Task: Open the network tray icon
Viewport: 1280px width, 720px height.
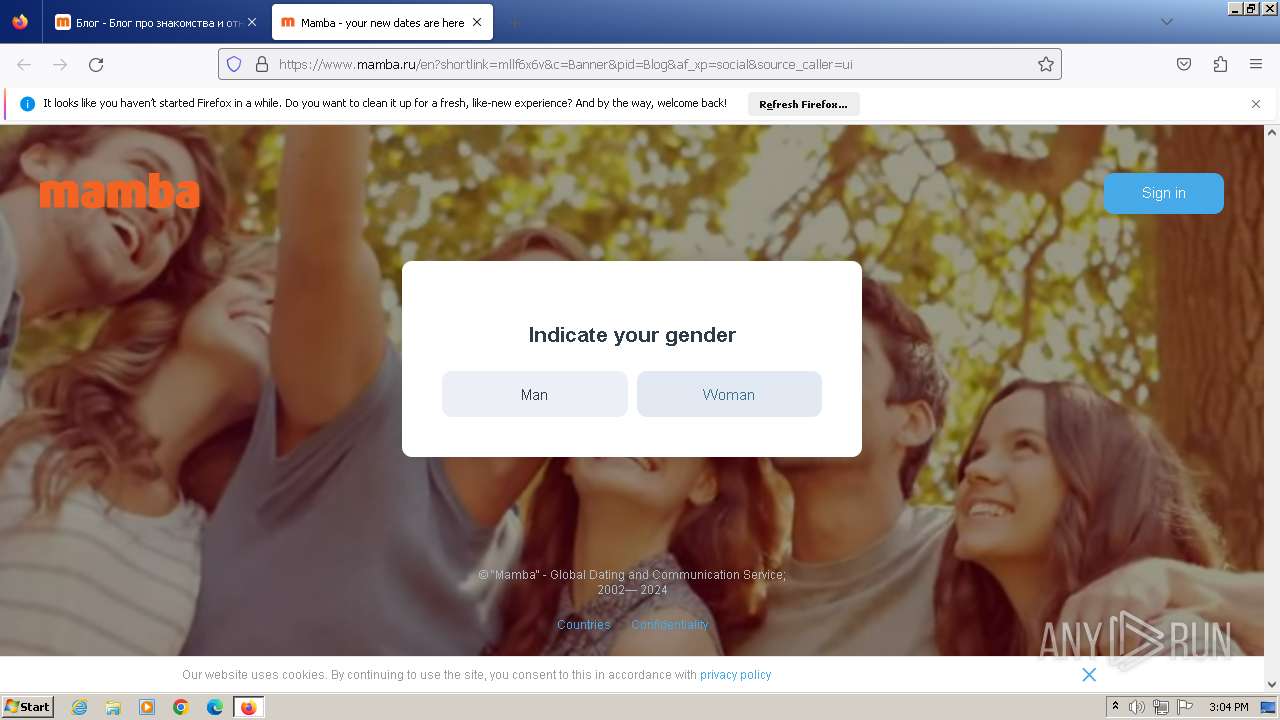Action: pyautogui.click(x=1161, y=707)
